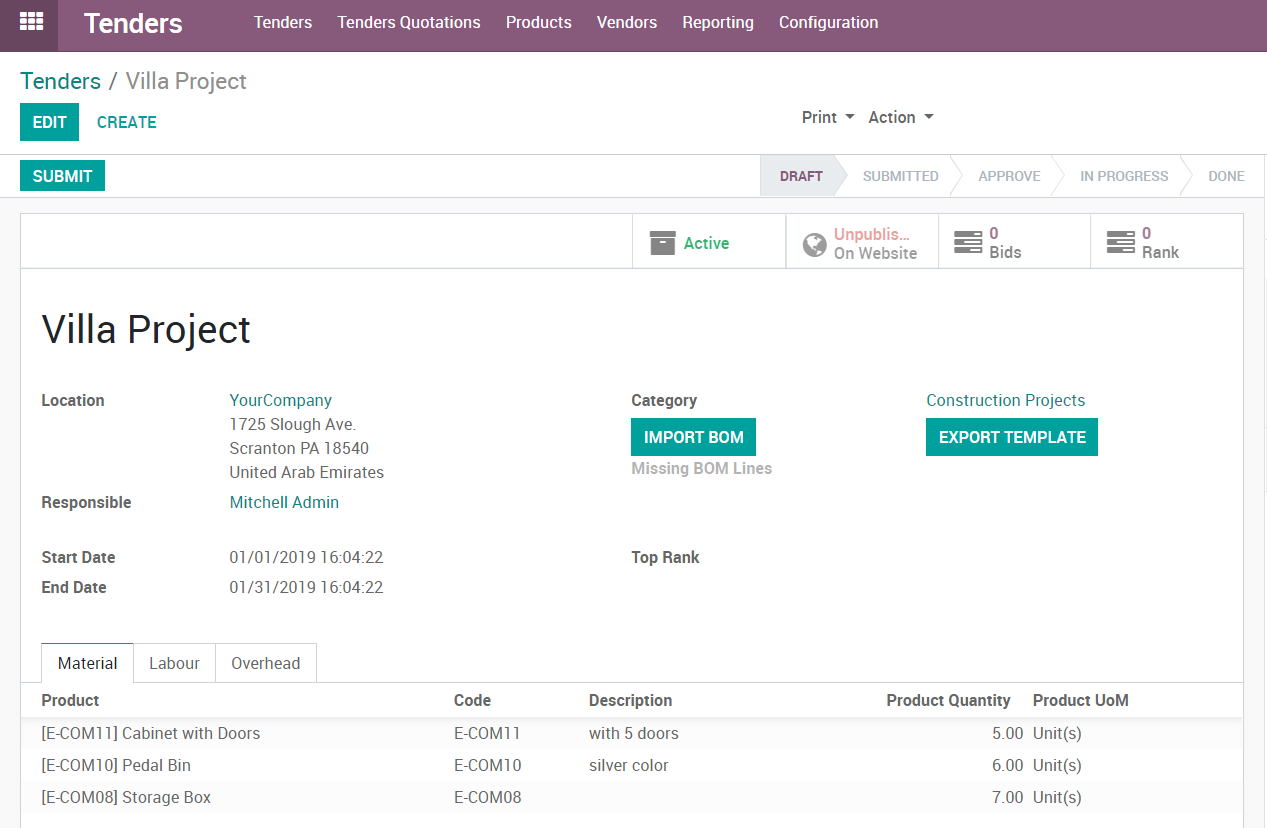Image resolution: width=1267 pixels, height=828 pixels.
Task: Open the Bids stat icon
Action: (x=968, y=243)
